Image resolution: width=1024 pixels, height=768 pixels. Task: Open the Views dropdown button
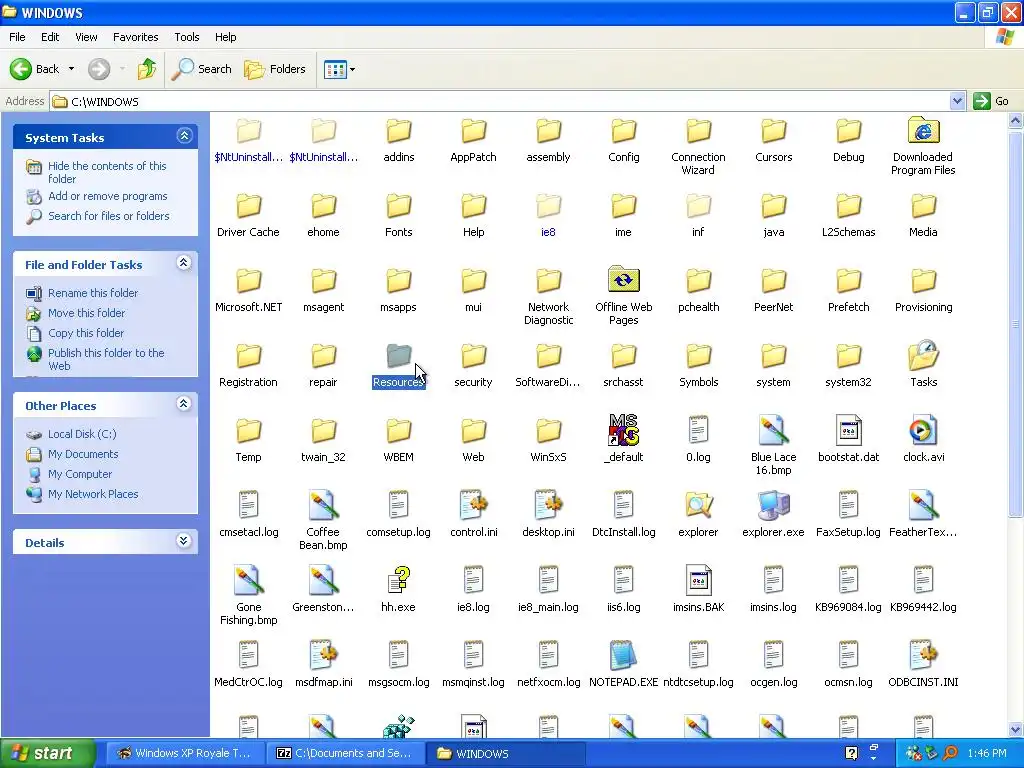click(340, 69)
